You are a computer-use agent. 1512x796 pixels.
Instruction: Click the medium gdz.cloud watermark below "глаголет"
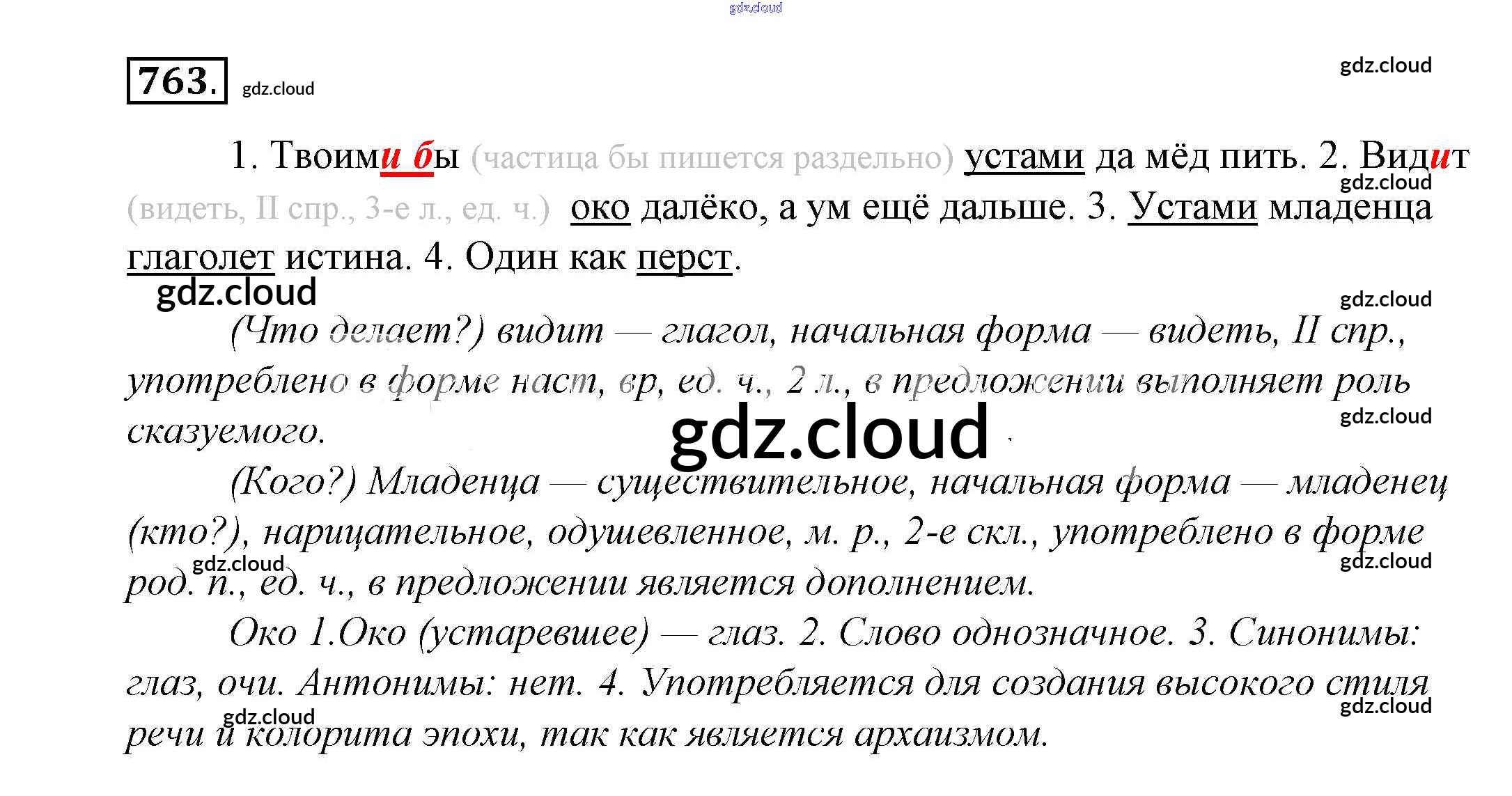coord(236,292)
